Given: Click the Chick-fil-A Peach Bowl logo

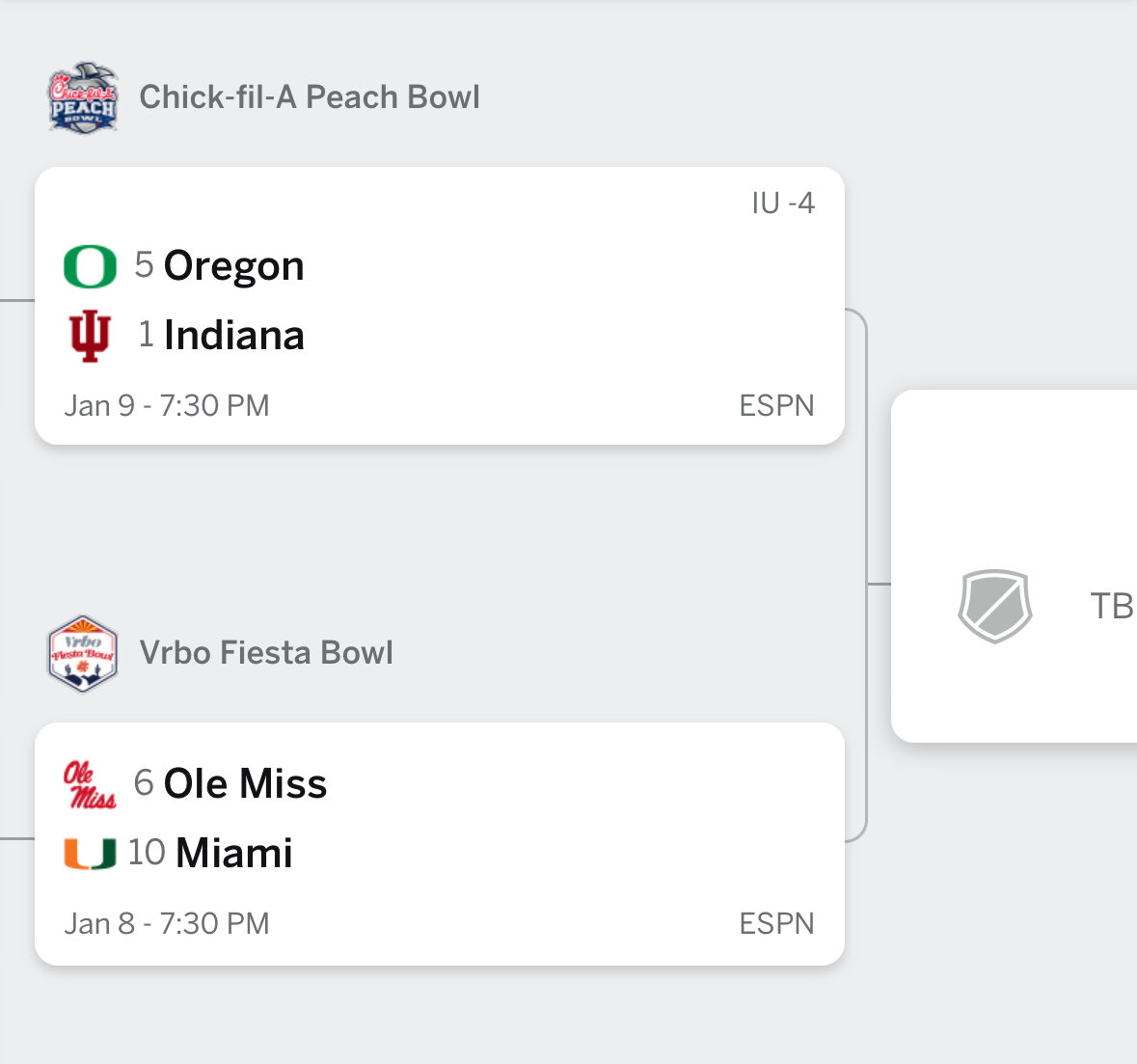Looking at the screenshot, I should (83, 98).
